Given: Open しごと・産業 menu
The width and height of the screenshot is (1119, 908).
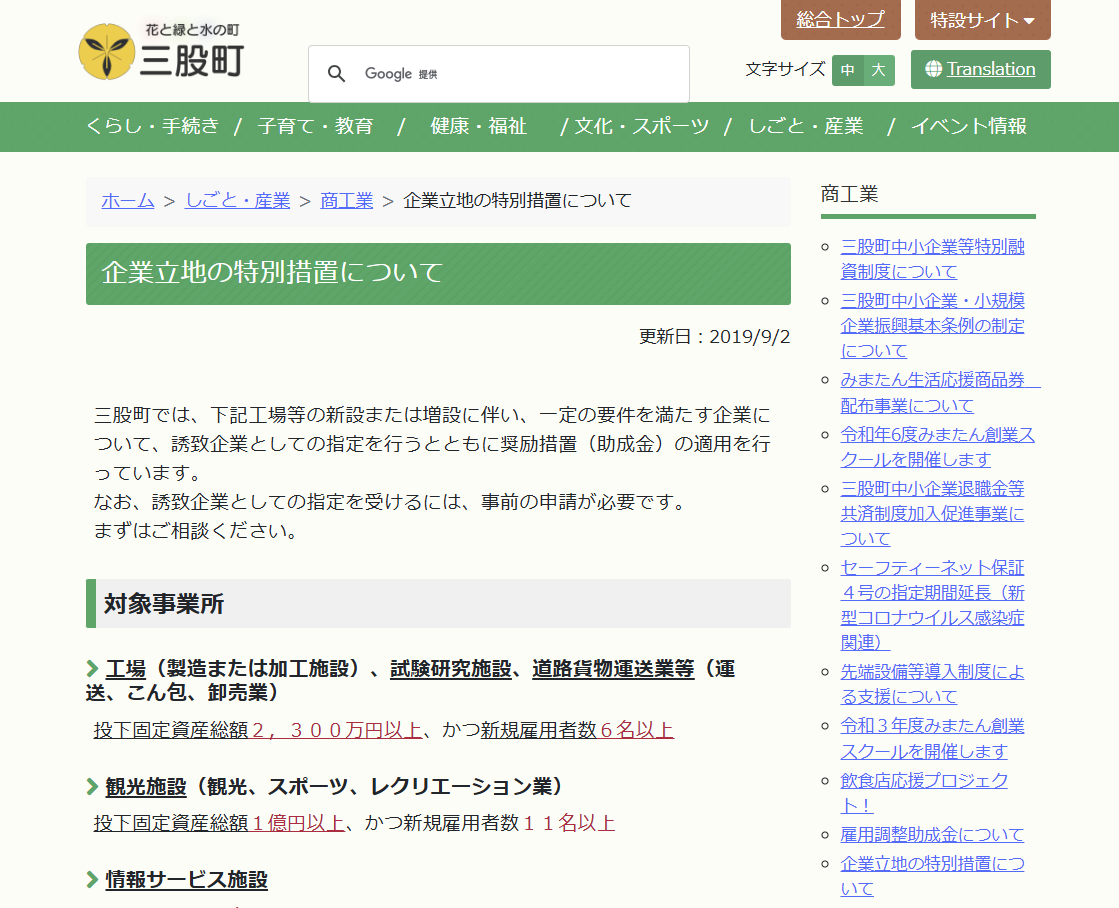Looking at the screenshot, I should 806,126.
